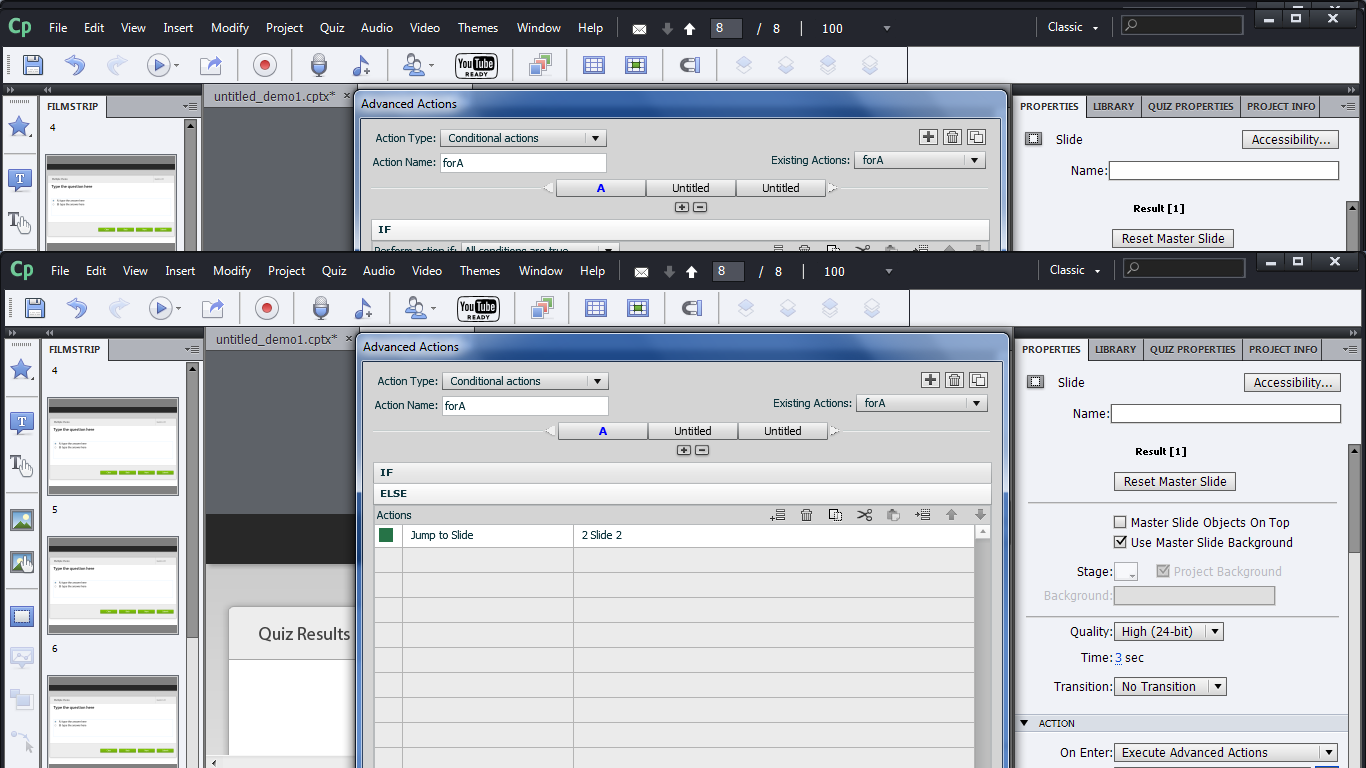
Task: Click the IF section header in lower dialog
Action: (682, 472)
